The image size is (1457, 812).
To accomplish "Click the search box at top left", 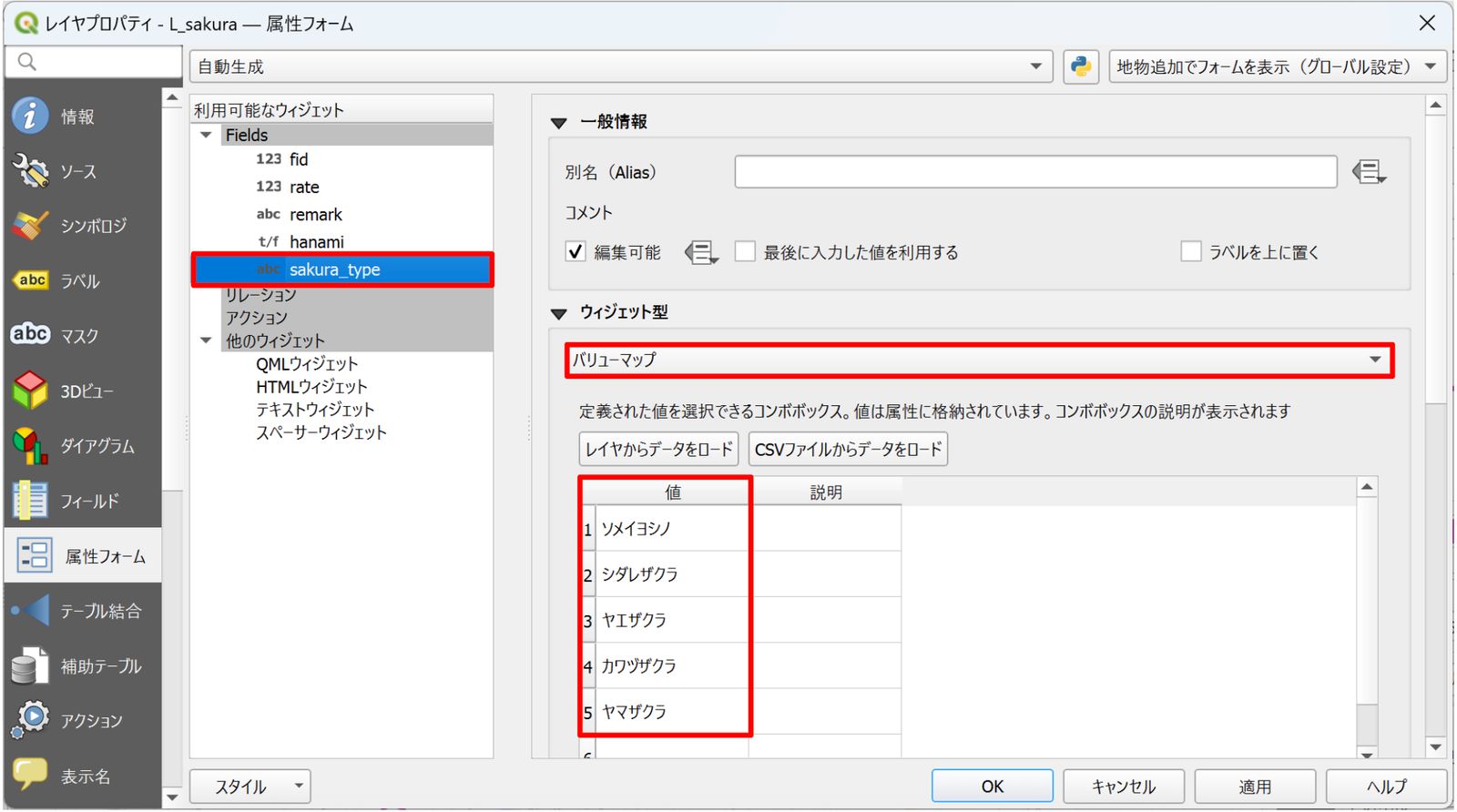I will pos(94,62).
